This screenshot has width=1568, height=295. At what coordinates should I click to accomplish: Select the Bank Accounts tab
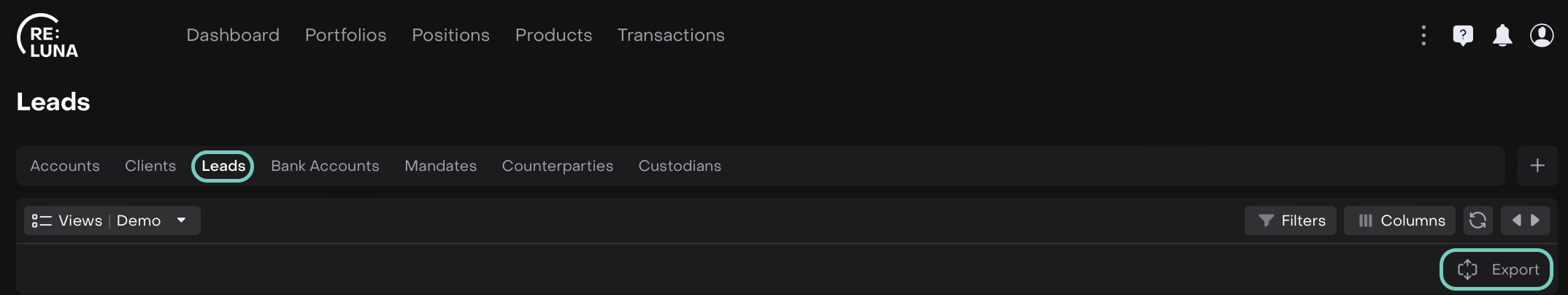point(325,166)
